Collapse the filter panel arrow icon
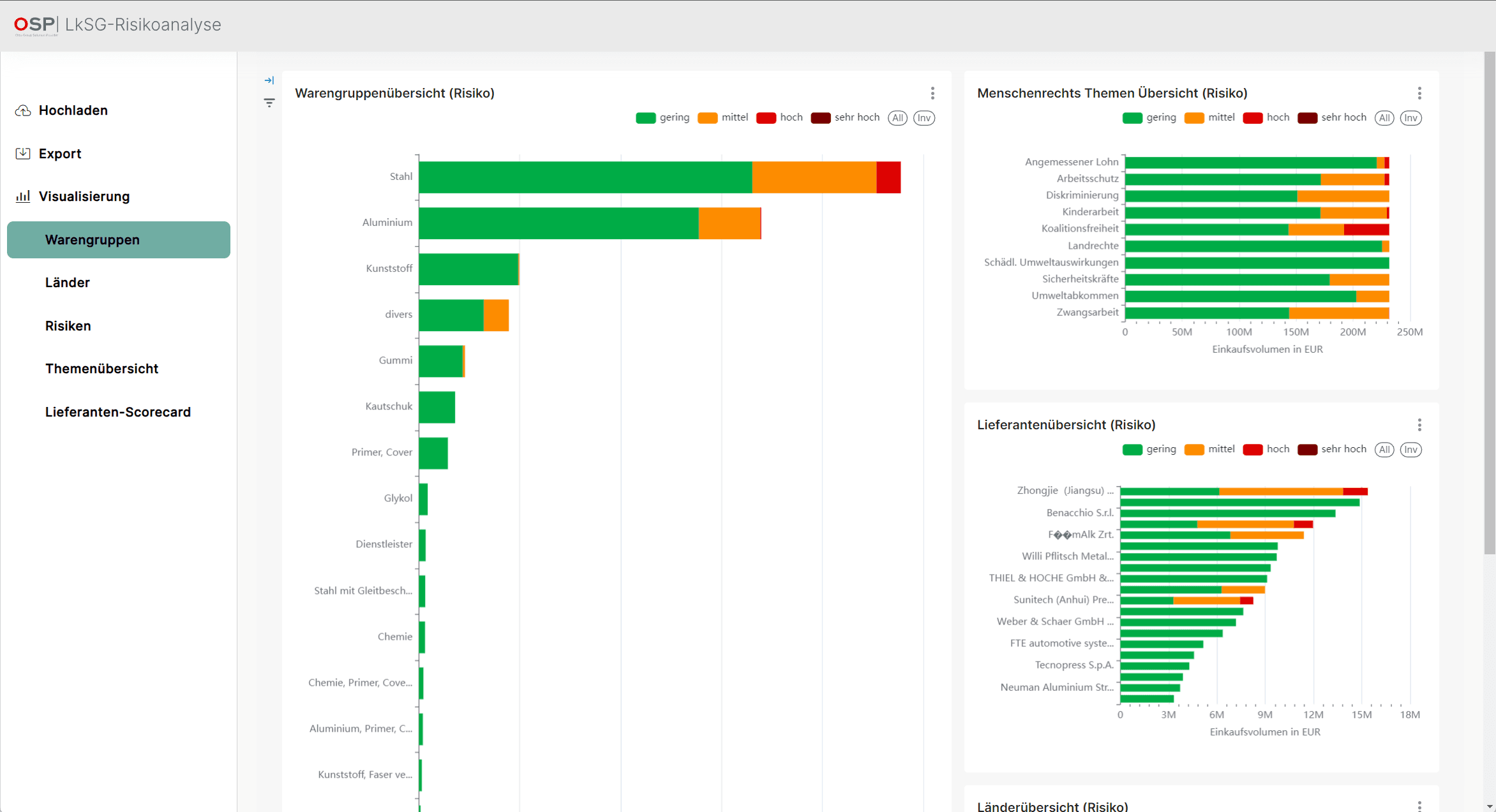 pos(269,80)
